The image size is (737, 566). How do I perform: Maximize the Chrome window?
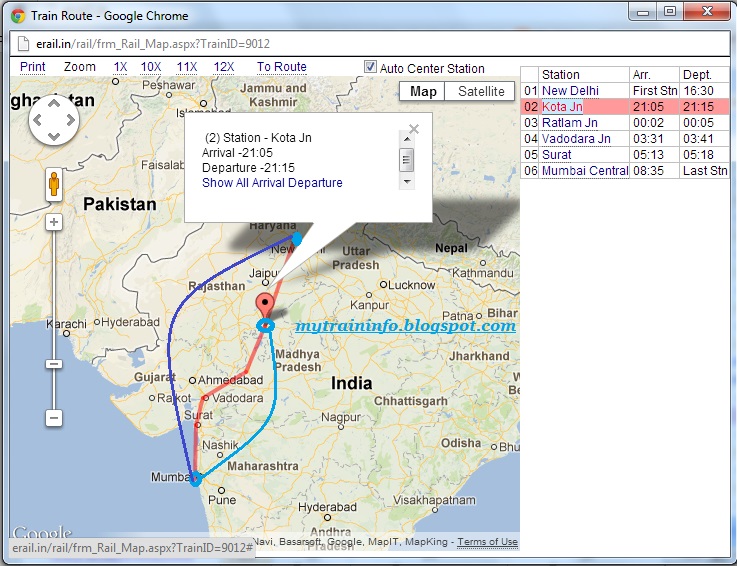[x=670, y=12]
